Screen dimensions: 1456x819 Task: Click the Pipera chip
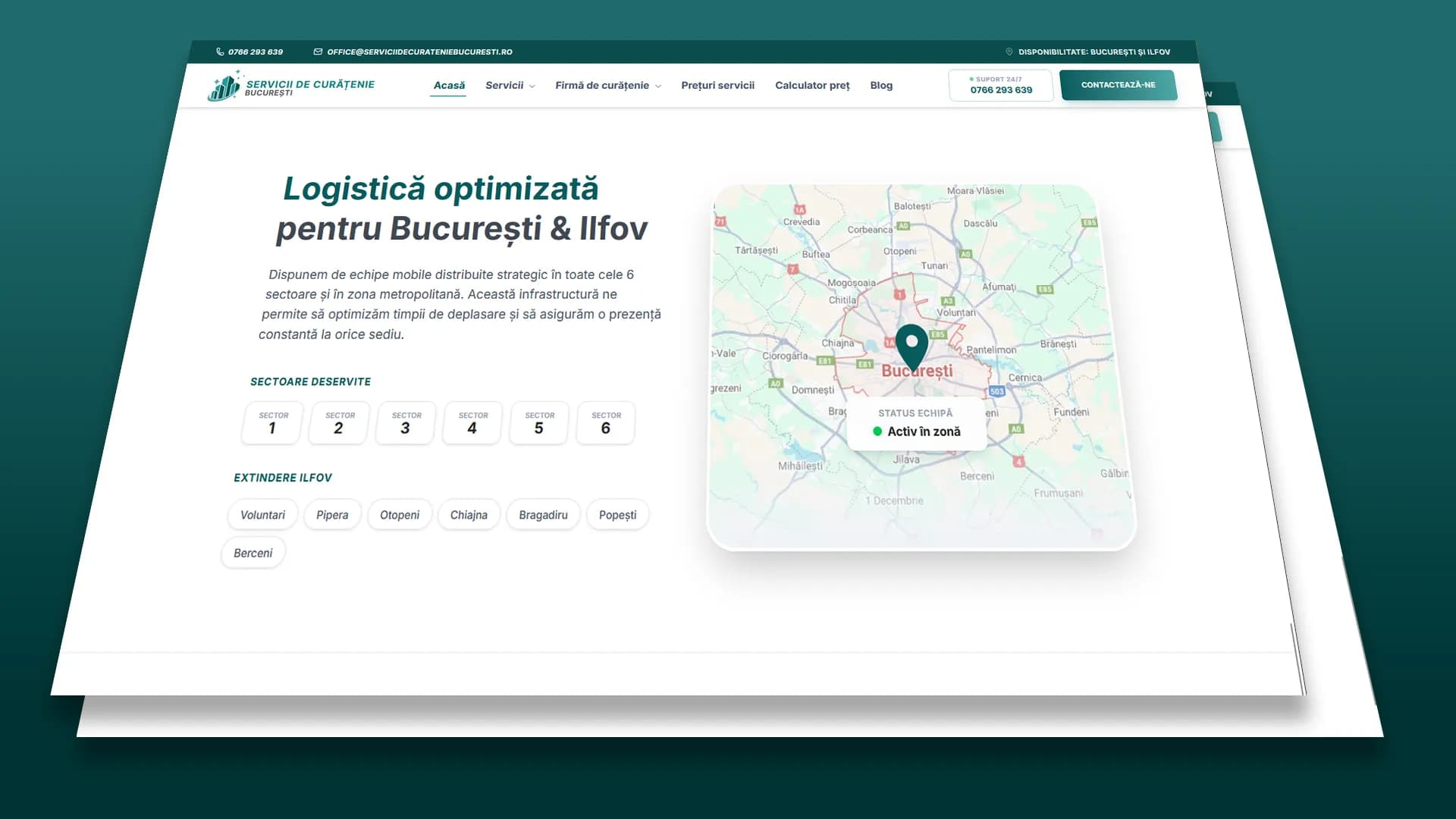click(x=332, y=515)
